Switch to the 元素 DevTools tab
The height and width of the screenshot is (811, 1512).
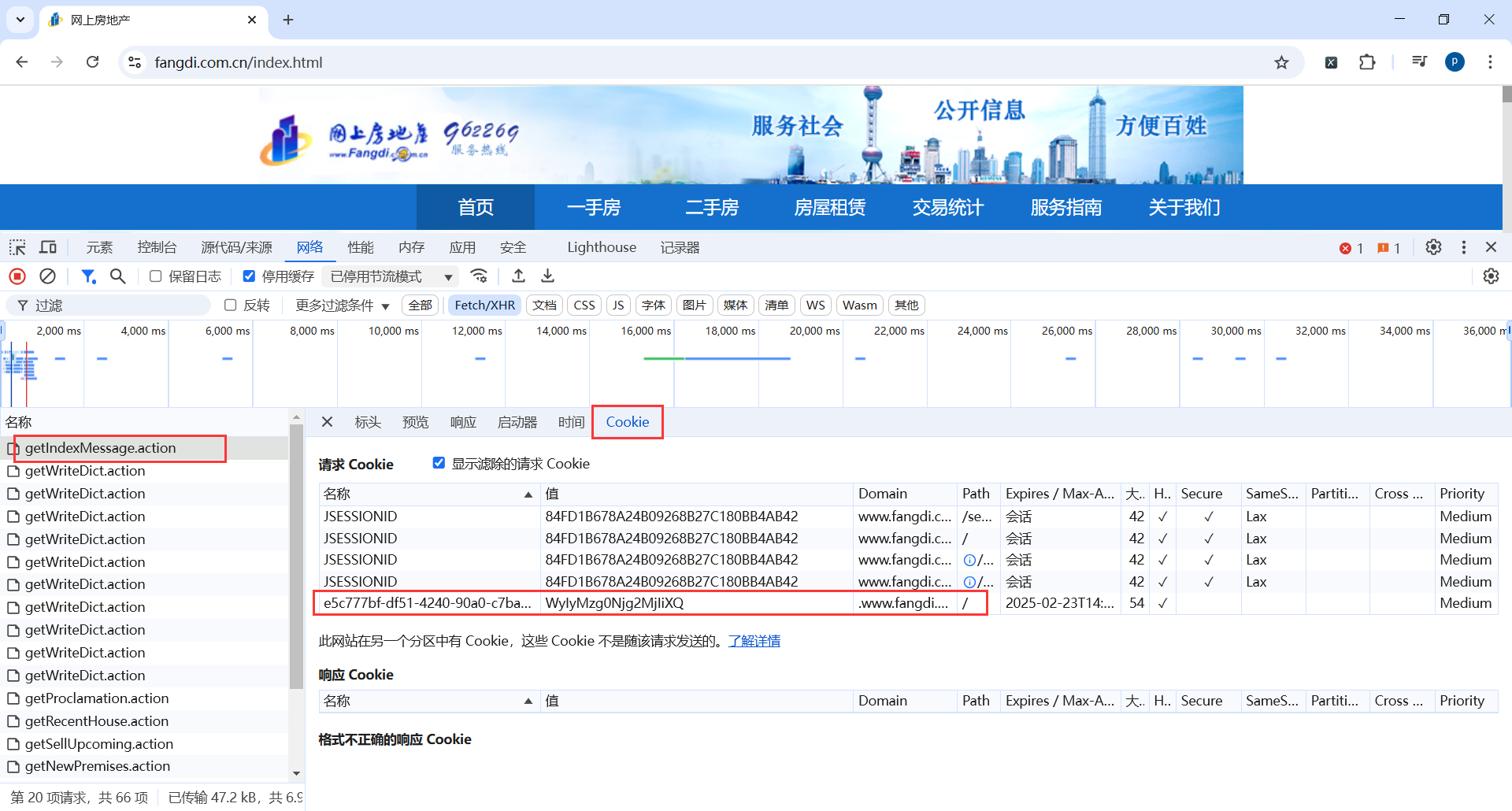[99, 247]
